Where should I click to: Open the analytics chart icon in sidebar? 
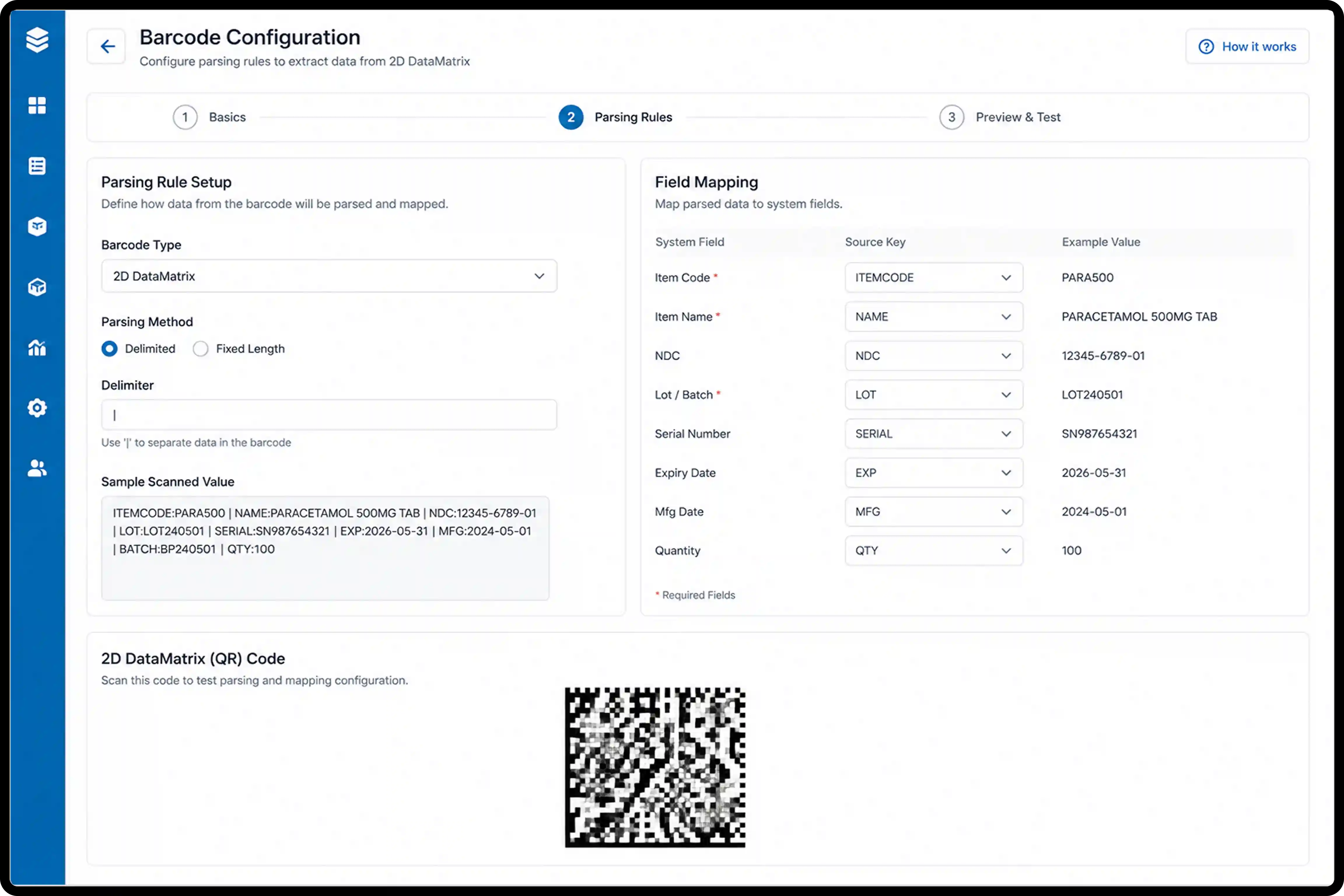pyautogui.click(x=37, y=347)
